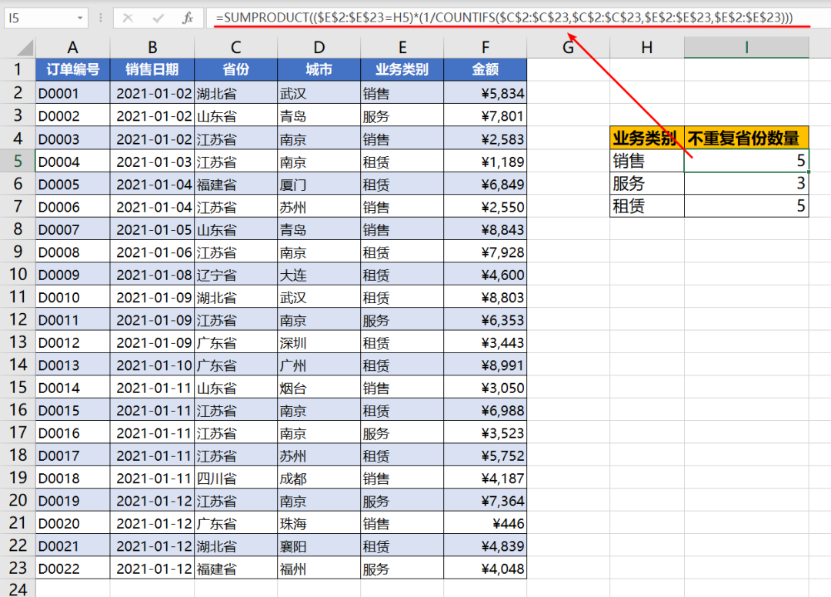This screenshot has height=597, width=831.
Task: Select the row 23 header
Action: pos(17,568)
